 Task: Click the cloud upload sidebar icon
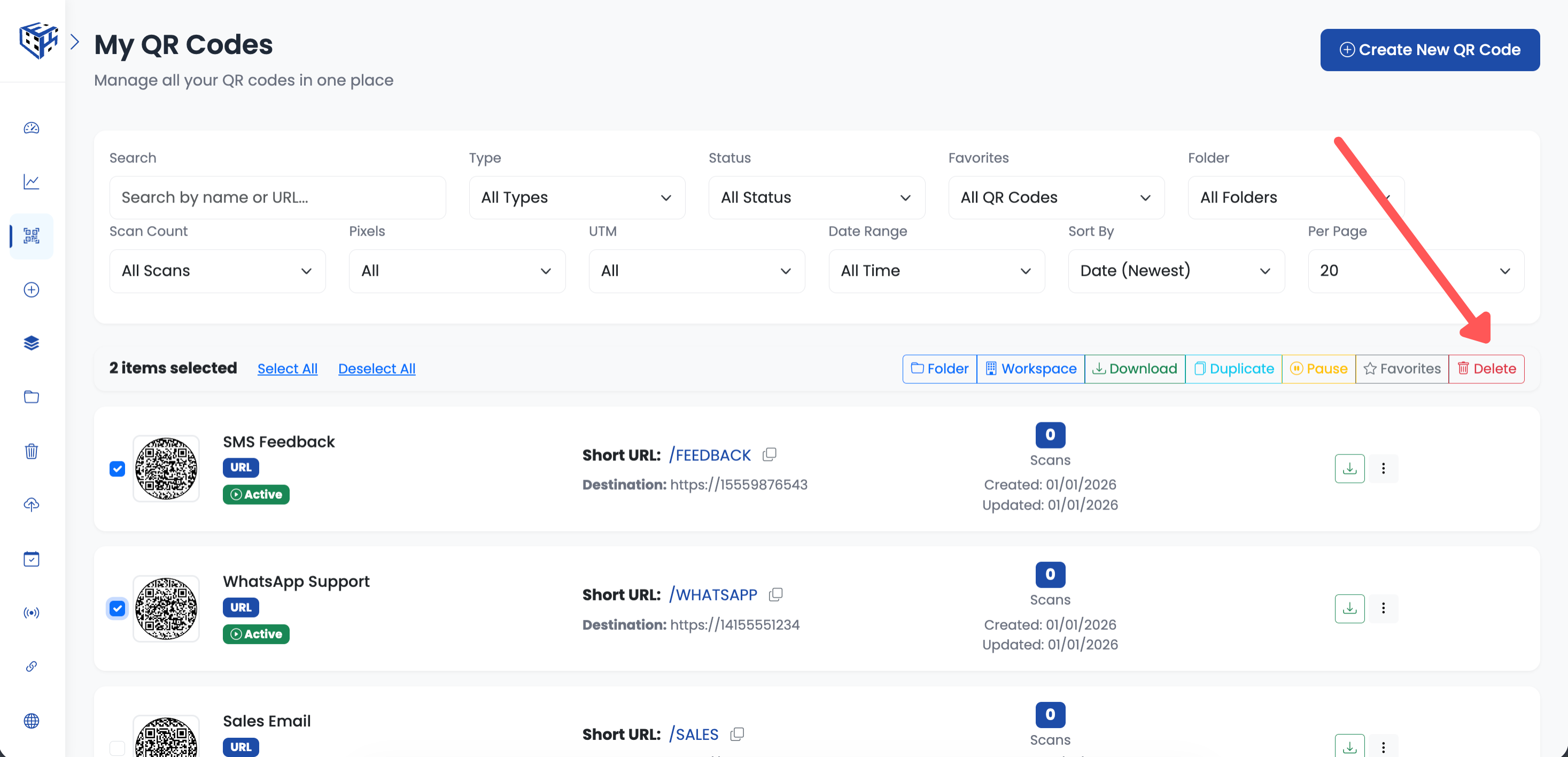coord(31,505)
